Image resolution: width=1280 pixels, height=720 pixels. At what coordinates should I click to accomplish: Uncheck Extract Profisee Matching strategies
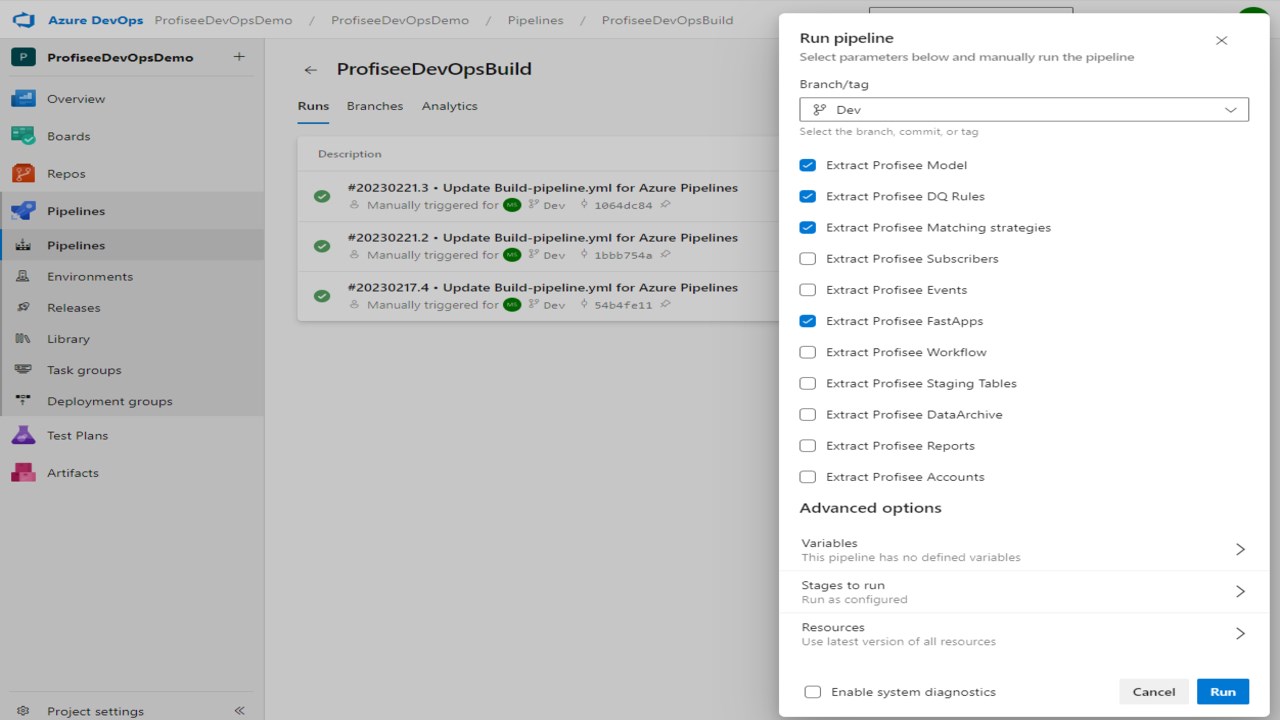coord(808,227)
